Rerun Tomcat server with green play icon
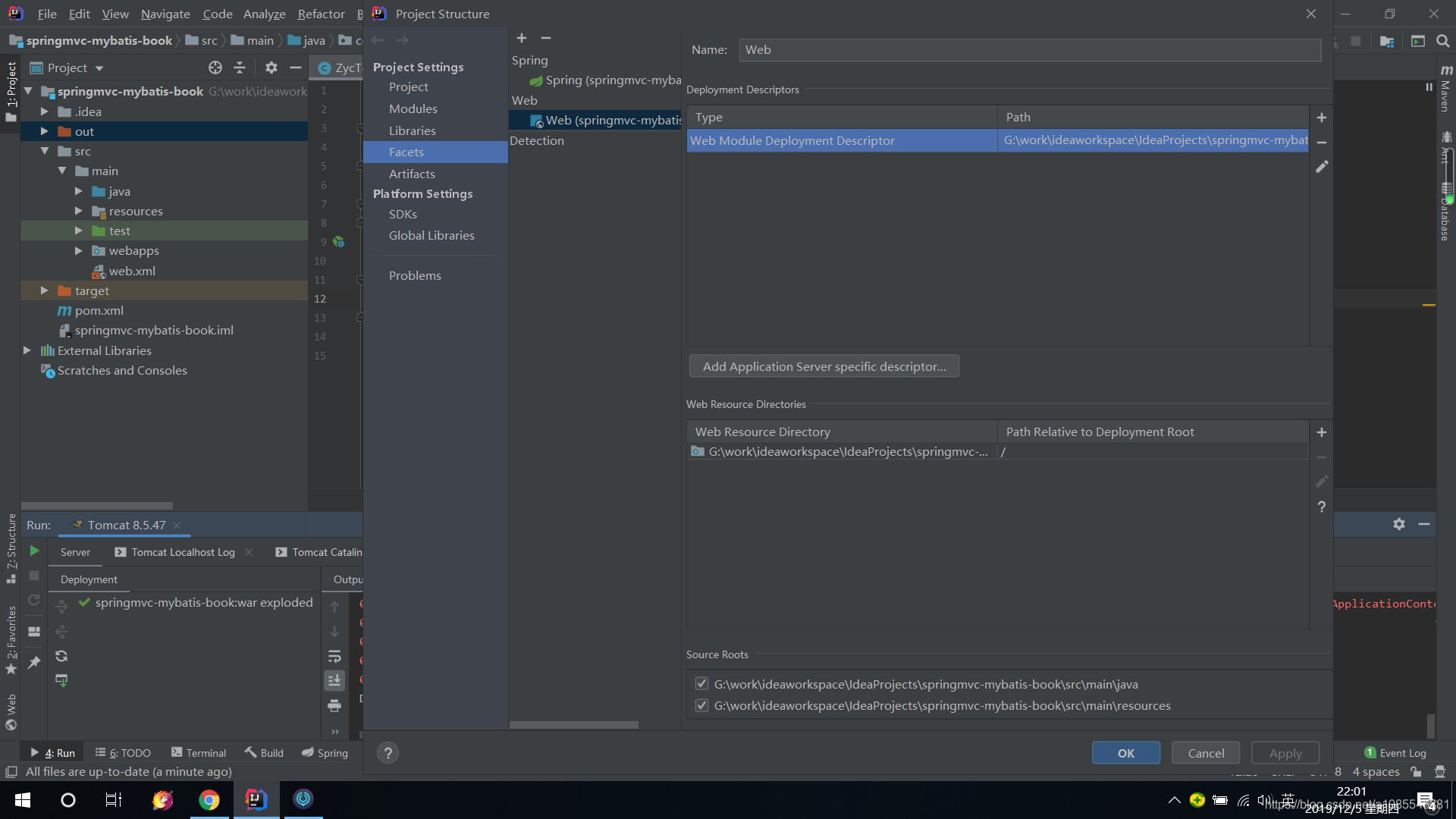 pos(34,551)
